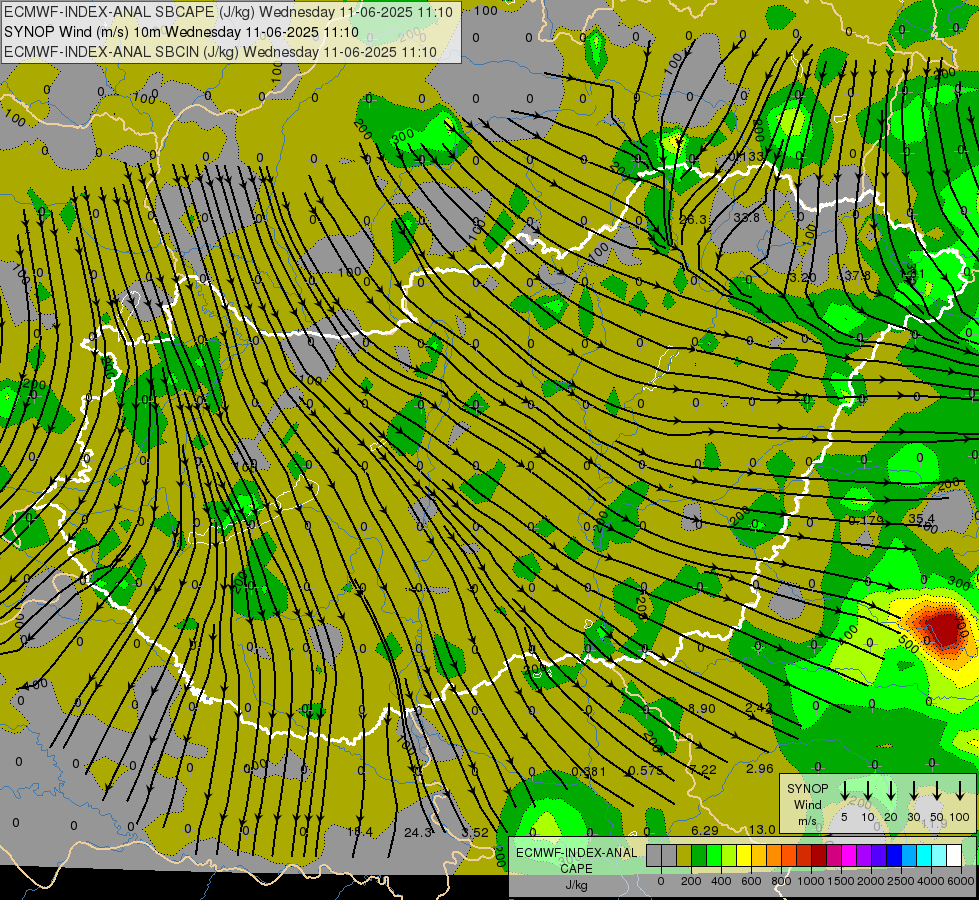
Task: Click the 6000 tick label in CAPE legend
Action: [x=960, y=881]
